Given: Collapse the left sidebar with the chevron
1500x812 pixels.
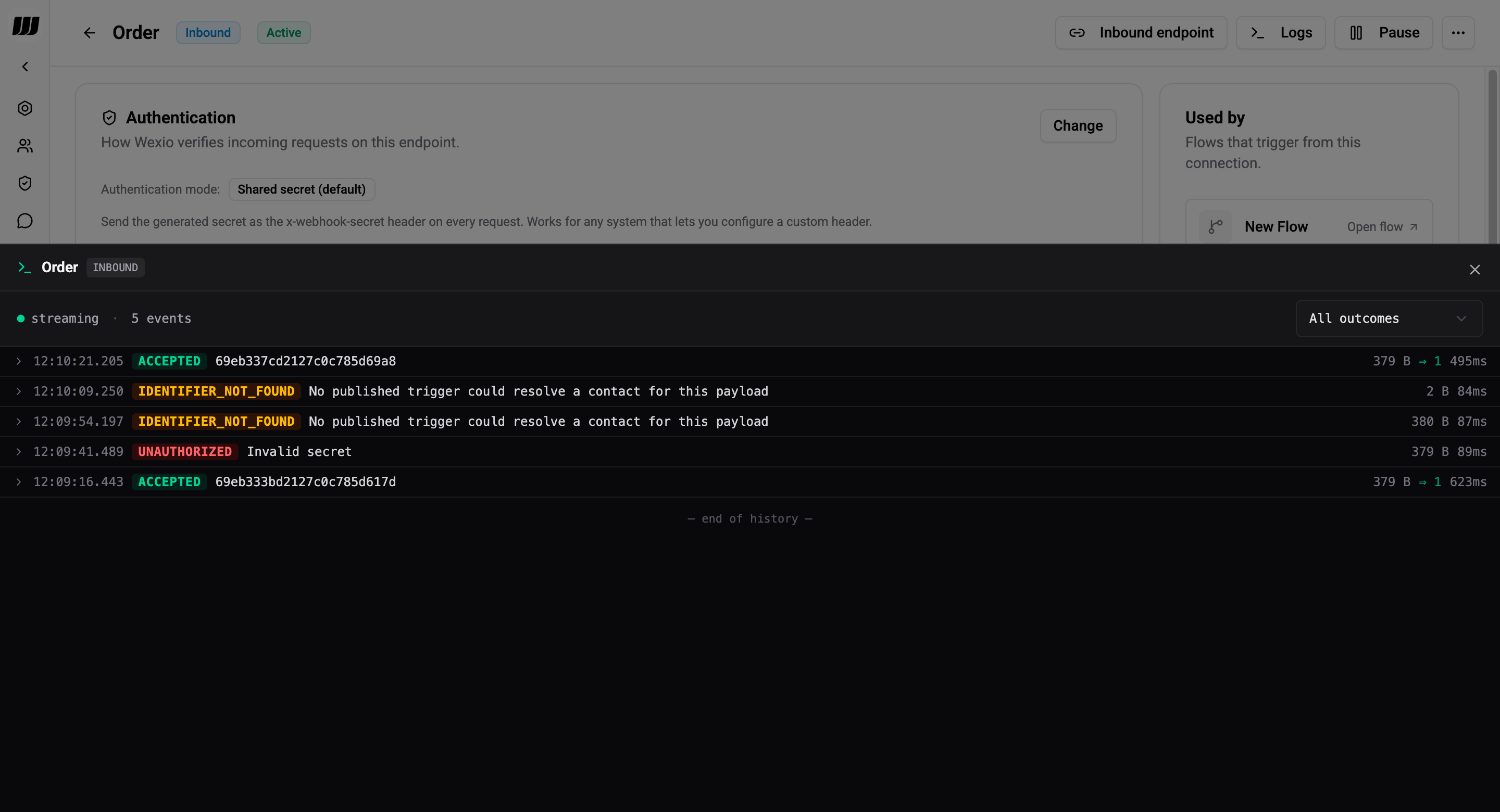Looking at the screenshot, I should [x=24, y=66].
